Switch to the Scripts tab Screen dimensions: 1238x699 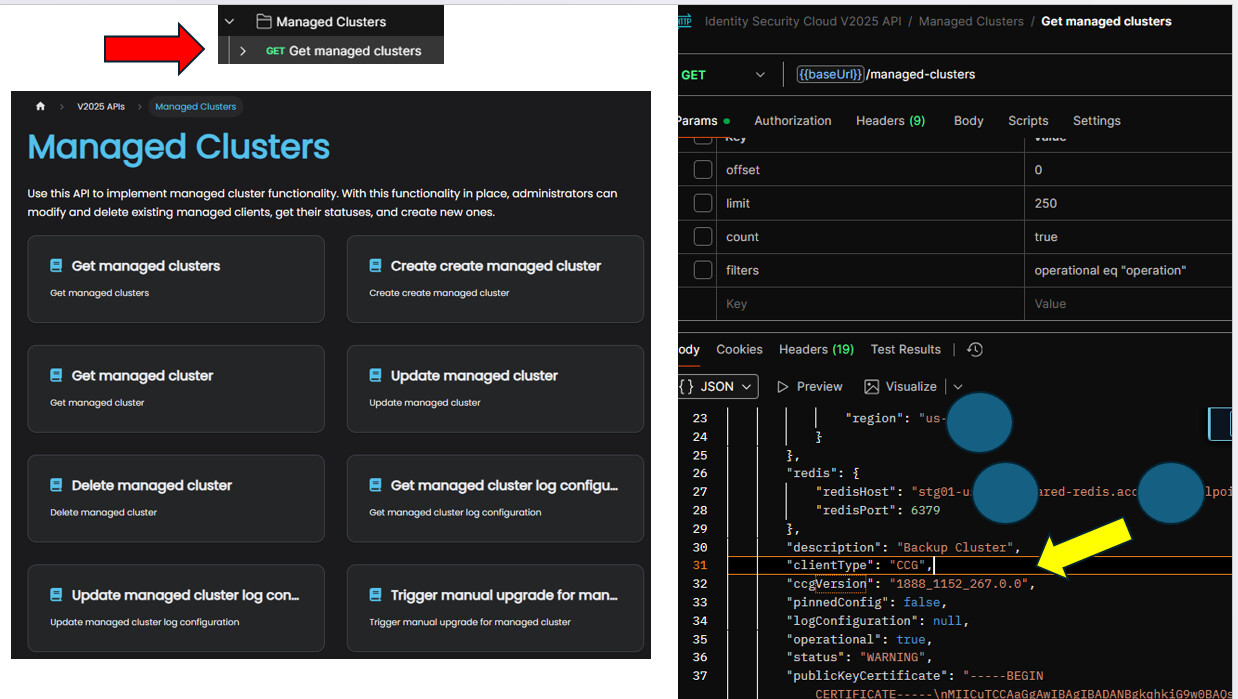[x=1028, y=120]
